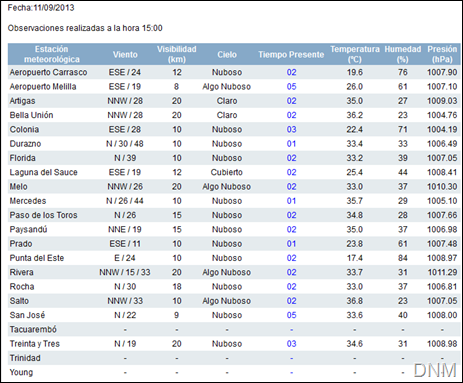Click the Presión (hPa) column header
The width and height of the screenshot is (463, 383).
[x=442, y=54]
